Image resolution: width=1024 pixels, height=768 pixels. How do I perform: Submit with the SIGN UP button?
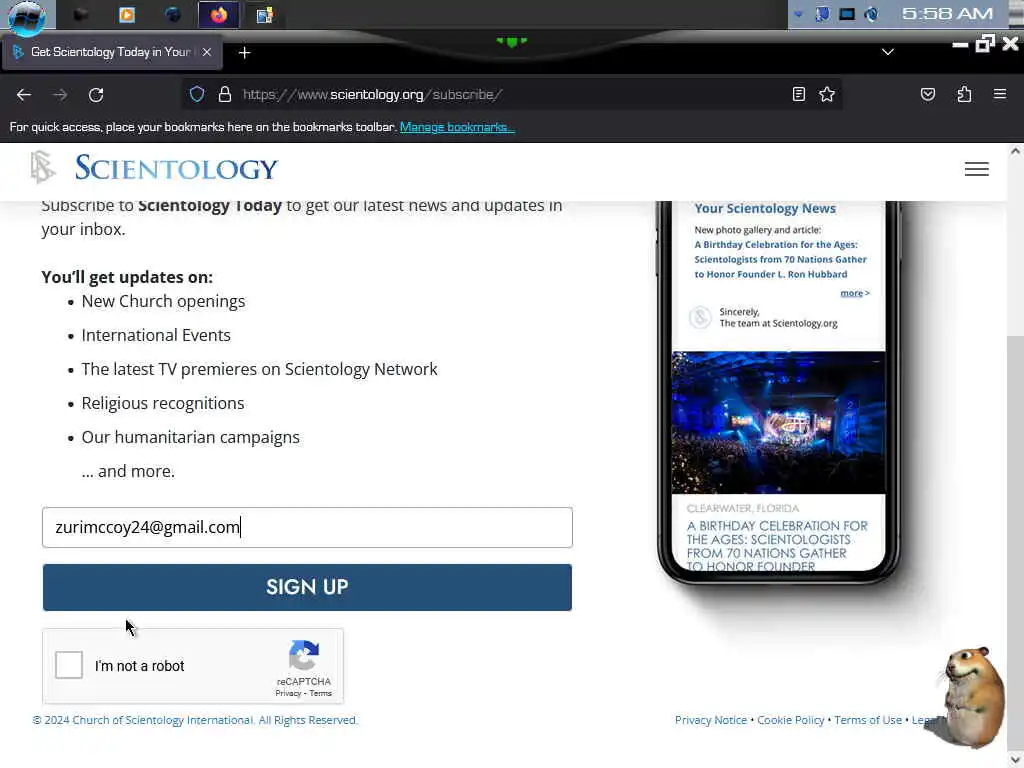(x=307, y=587)
